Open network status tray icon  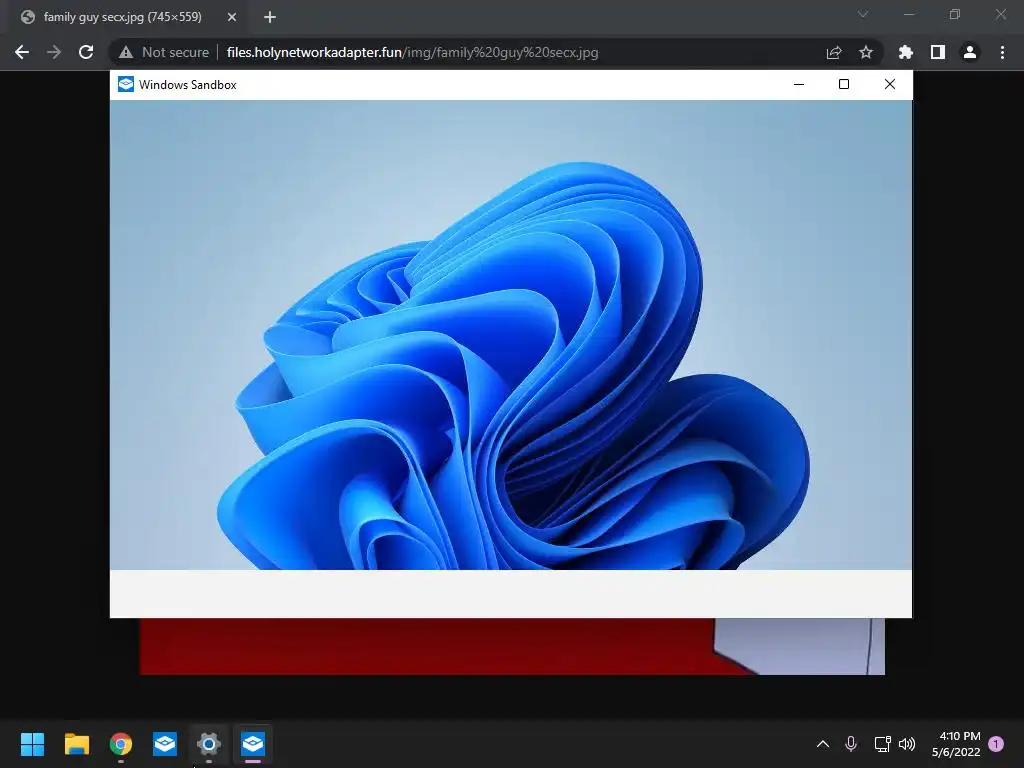882,744
